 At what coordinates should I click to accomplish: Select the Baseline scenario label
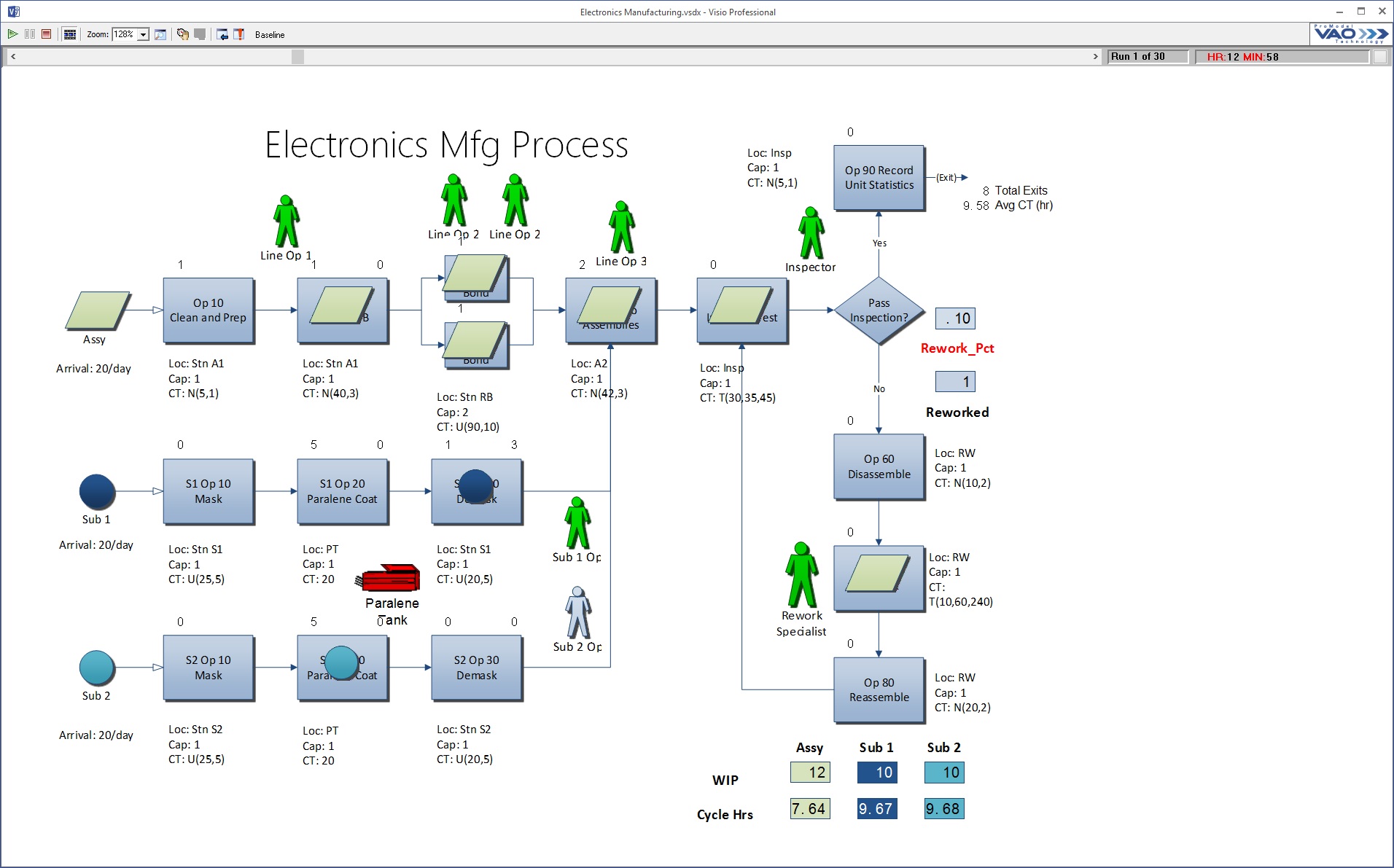pyautogui.click(x=270, y=35)
